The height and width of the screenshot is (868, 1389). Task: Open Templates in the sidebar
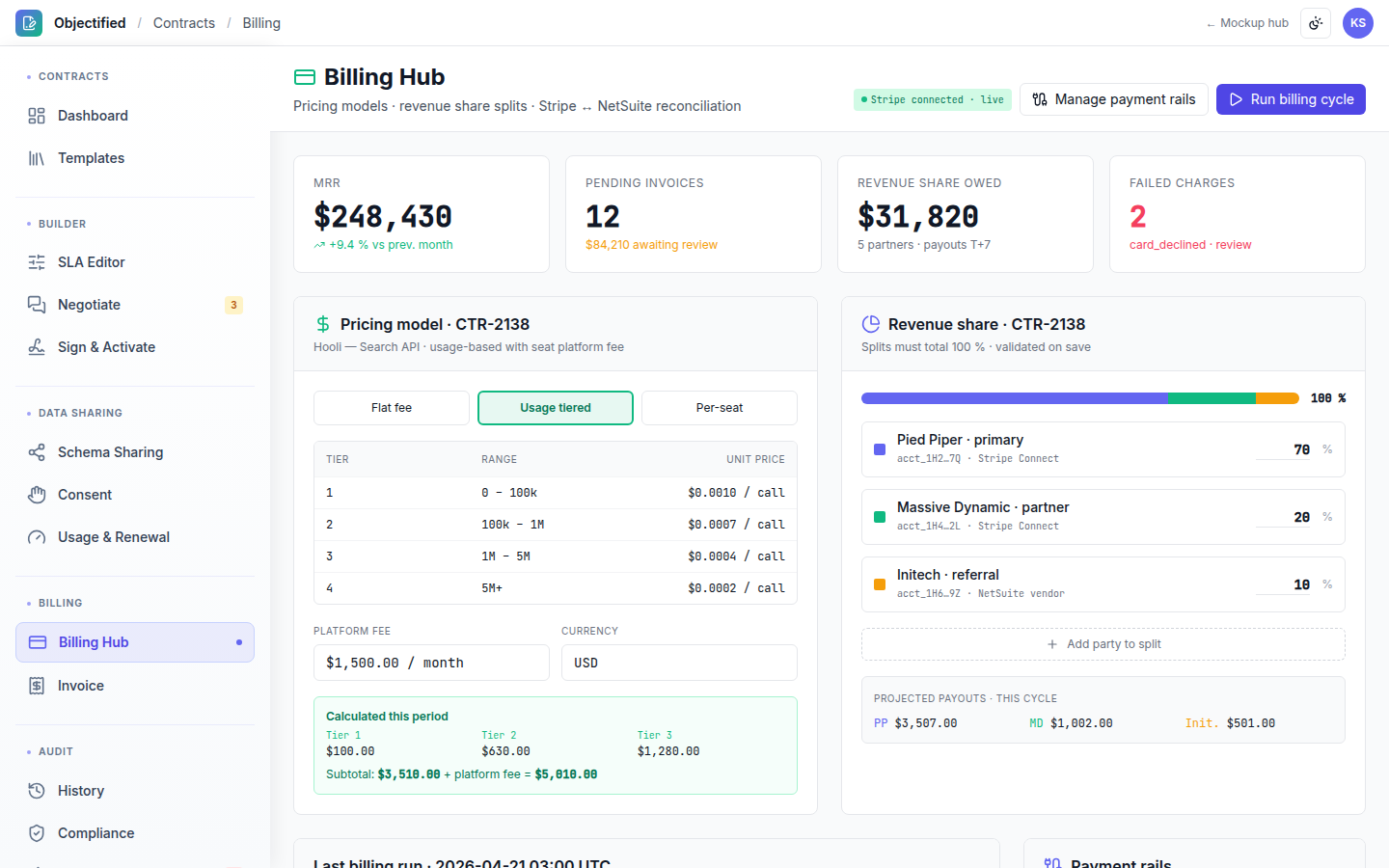point(135,158)
